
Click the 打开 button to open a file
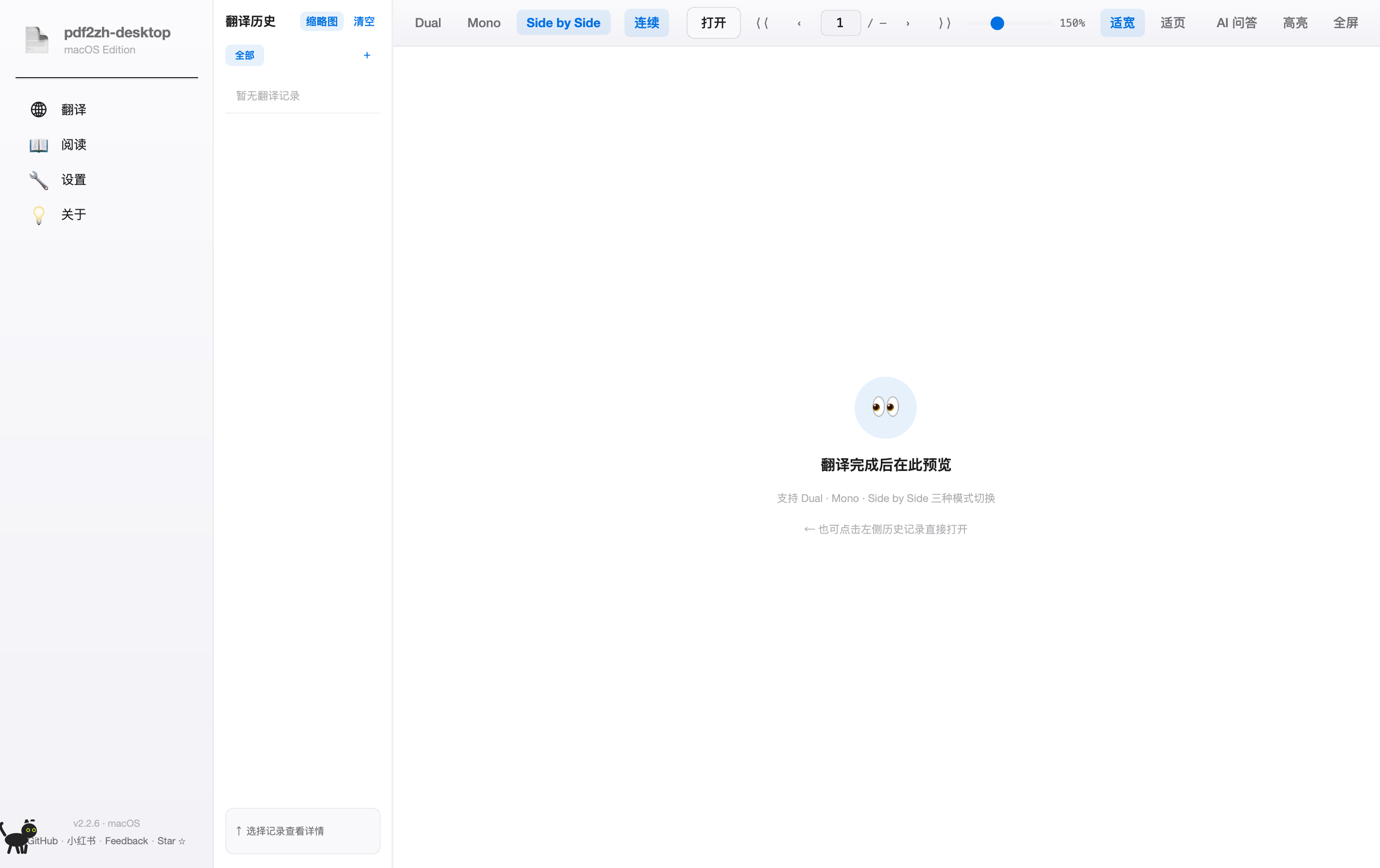[713, 23]
